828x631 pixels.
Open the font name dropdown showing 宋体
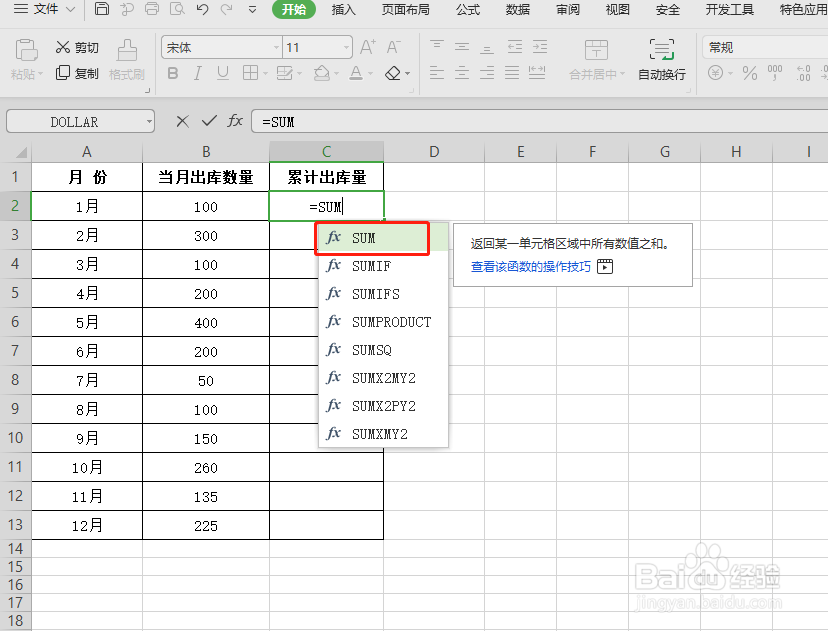pos(278,47)
